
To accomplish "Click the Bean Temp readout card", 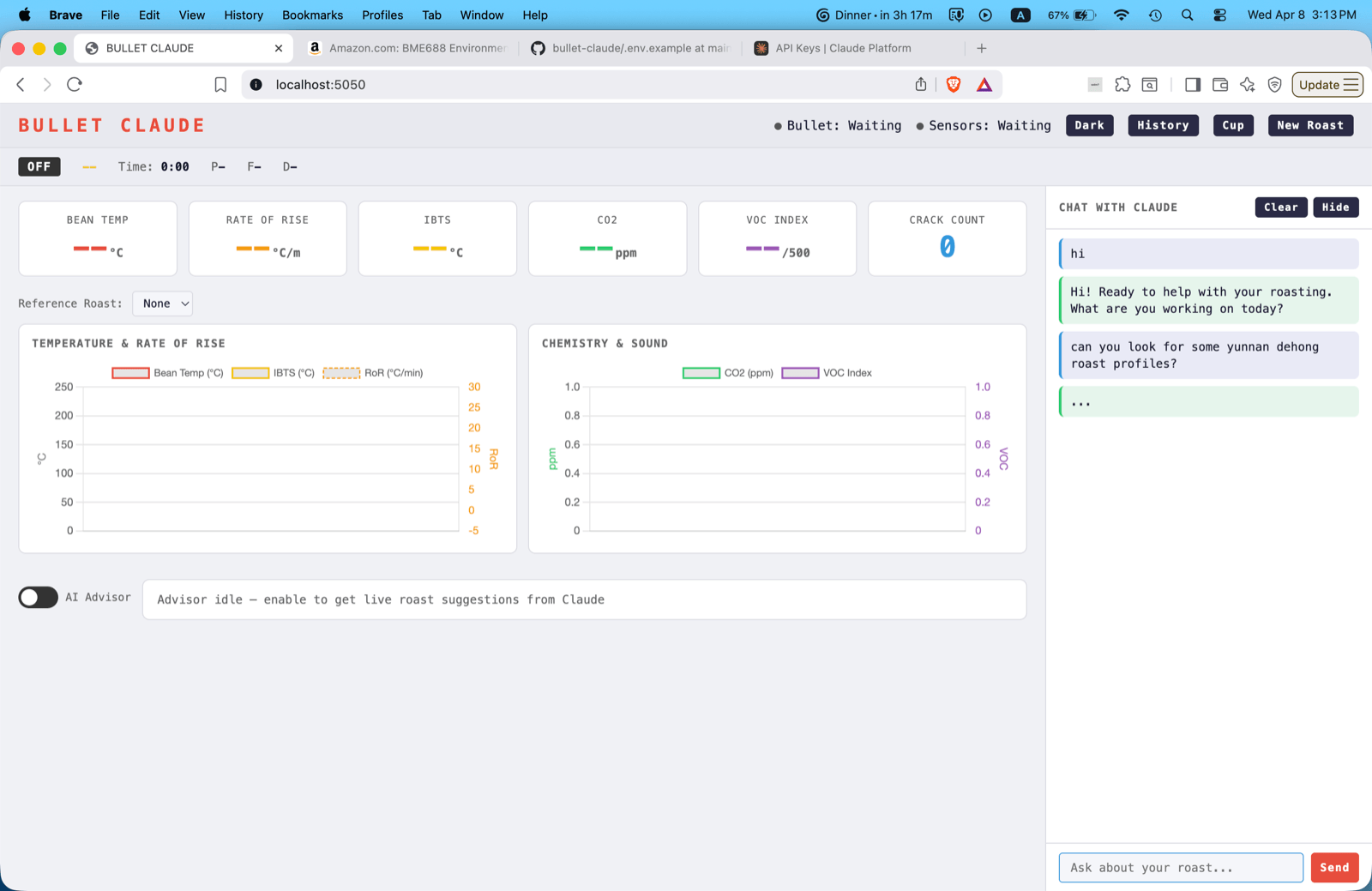I will coord(98,238).
